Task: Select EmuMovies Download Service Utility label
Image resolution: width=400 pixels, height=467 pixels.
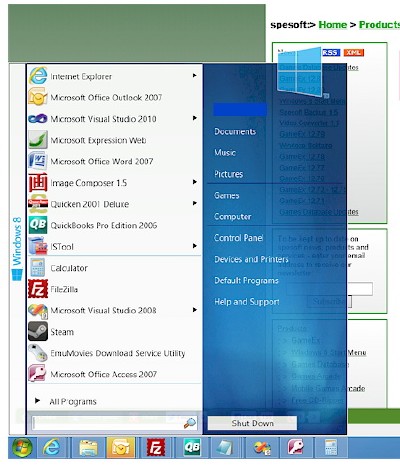Action: click(x=118, y=353)
